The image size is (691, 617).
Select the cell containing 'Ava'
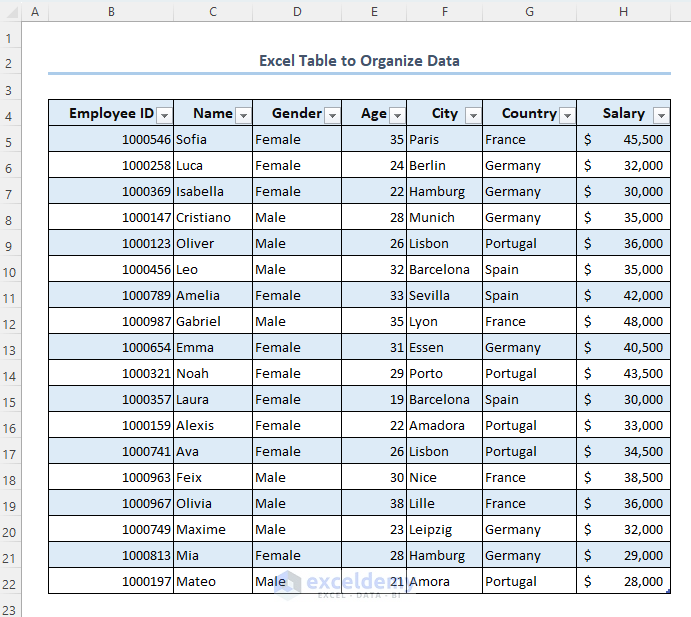click(x=213, y=451)
